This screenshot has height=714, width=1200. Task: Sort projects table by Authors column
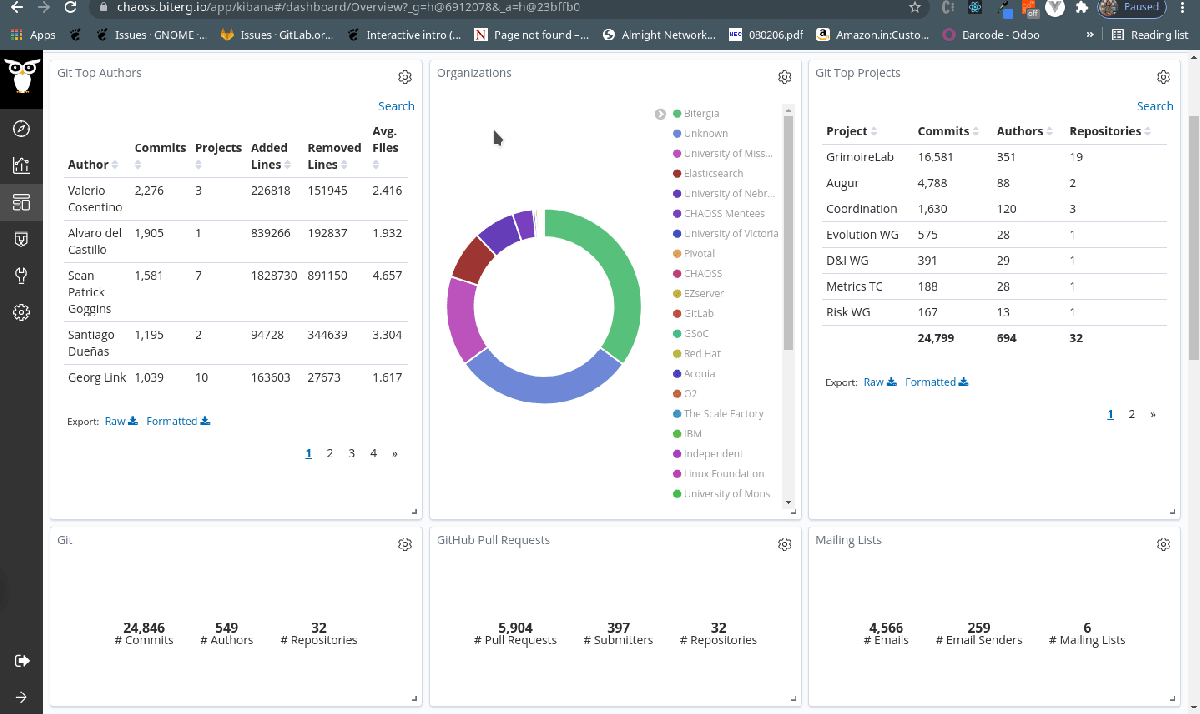(1025, 131)
